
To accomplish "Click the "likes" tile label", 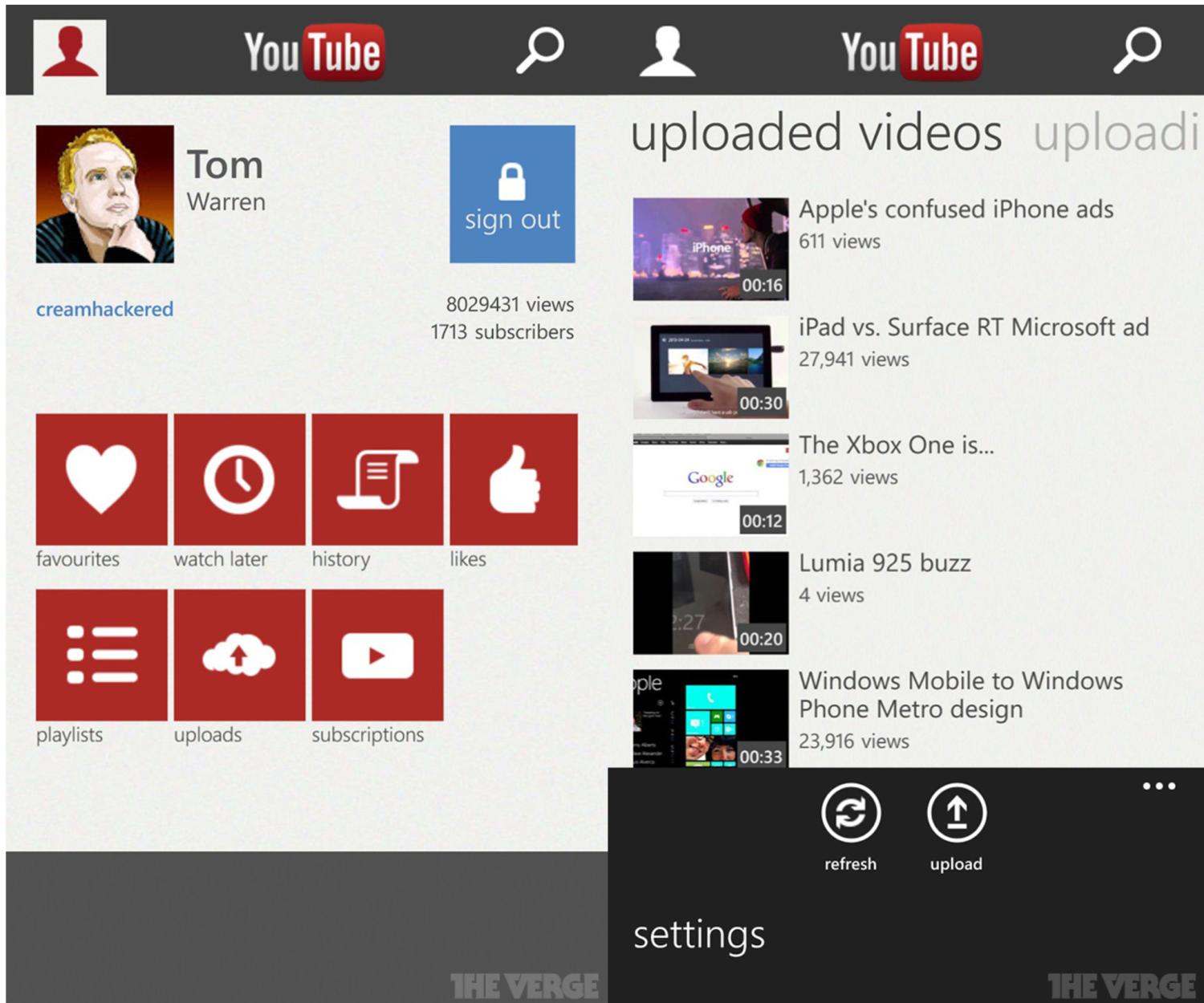I will 468,559.
